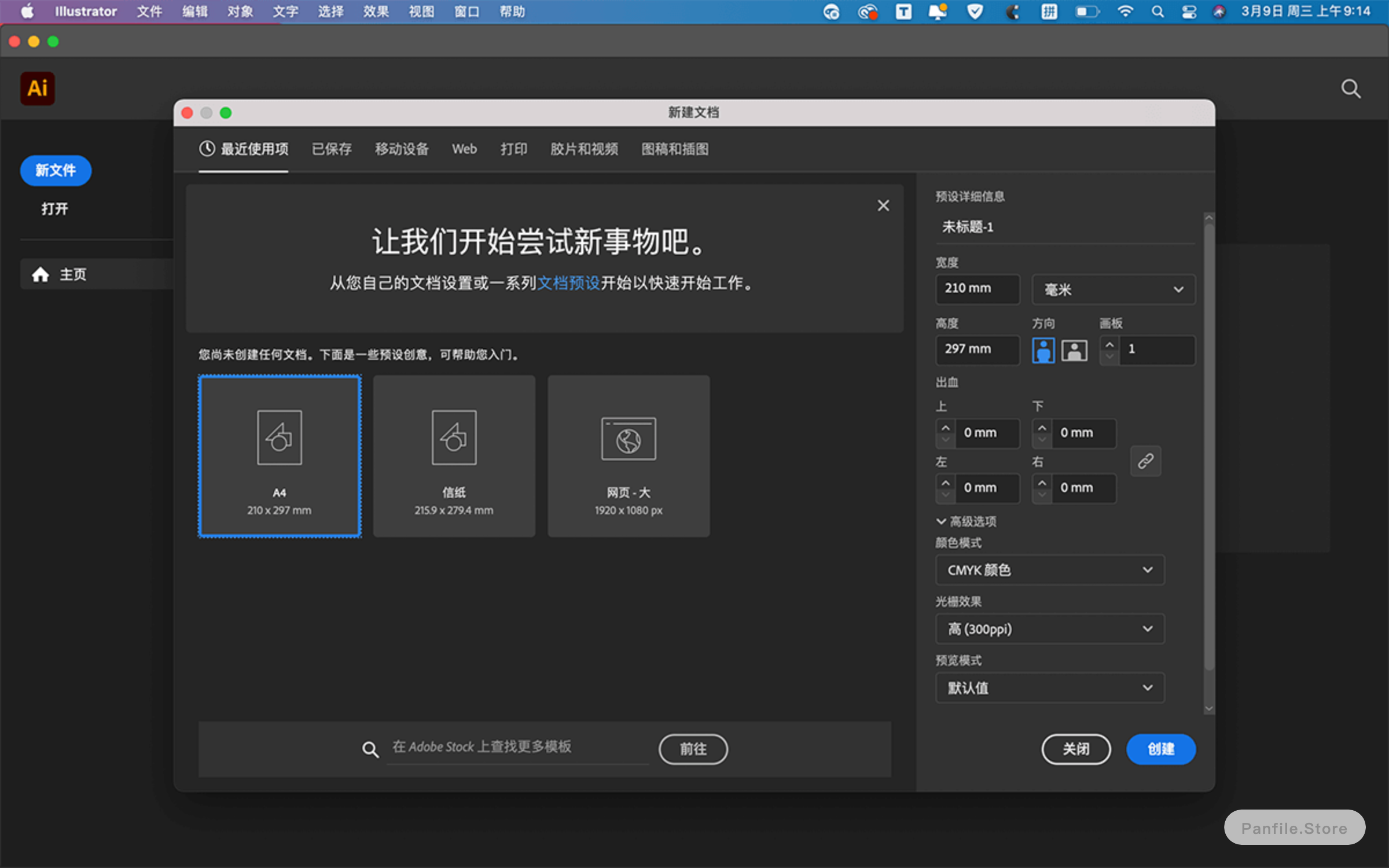Click the clock recently used icon
Viewport: 1389px width, 868px height.
(207, 148)
